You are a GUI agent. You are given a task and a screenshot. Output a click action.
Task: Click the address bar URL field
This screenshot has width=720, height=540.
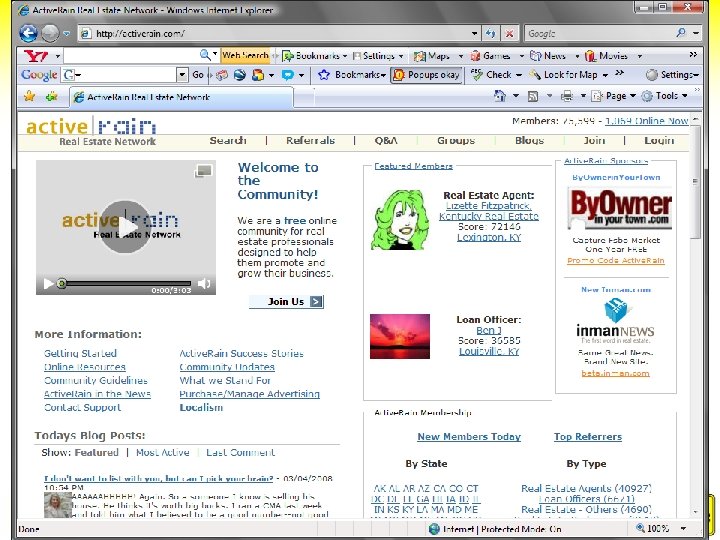[275, 34]
